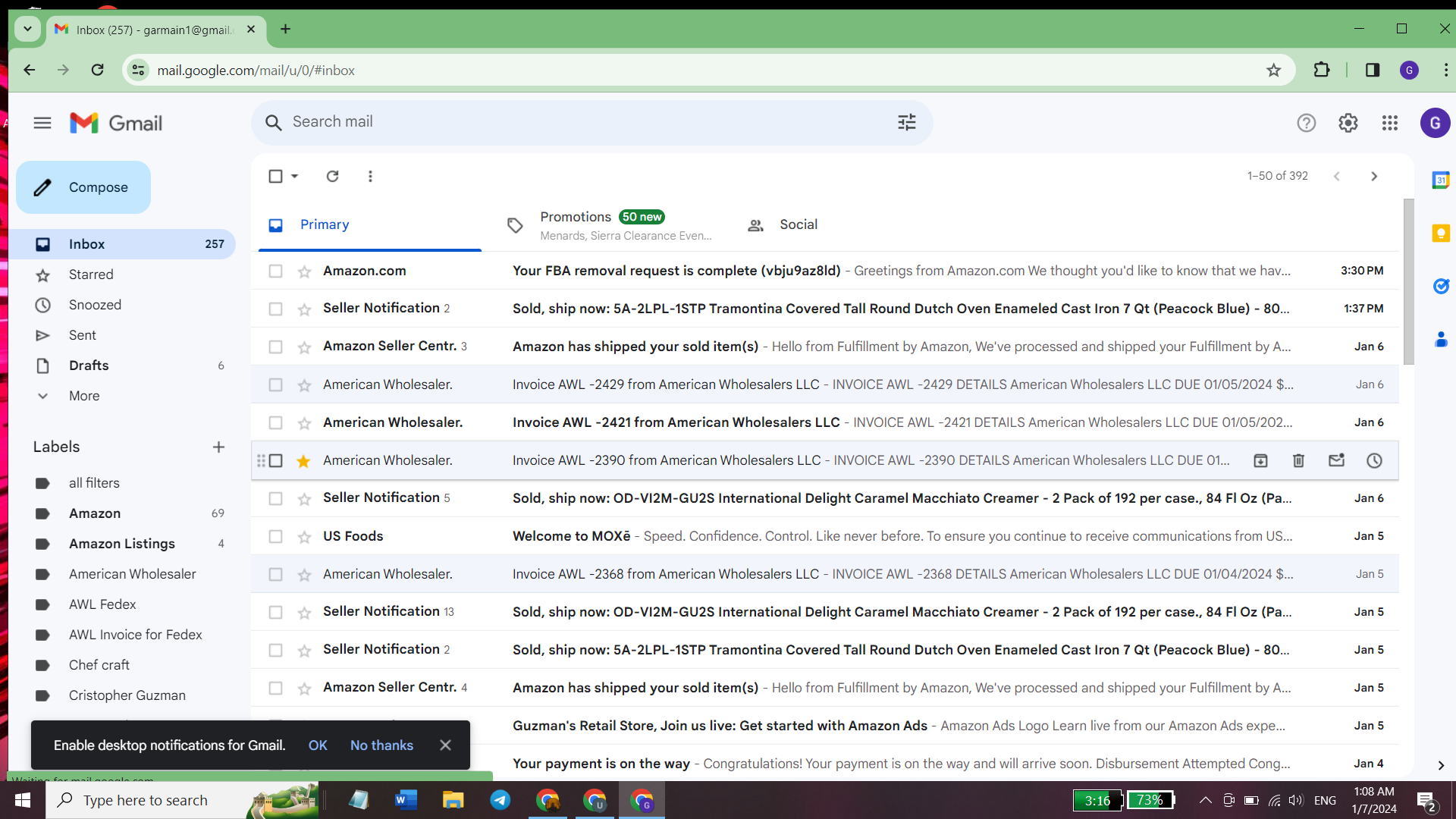Open a new Chrome tab
This screenshot has width=1456, height=819.
(x=285, y=30)
